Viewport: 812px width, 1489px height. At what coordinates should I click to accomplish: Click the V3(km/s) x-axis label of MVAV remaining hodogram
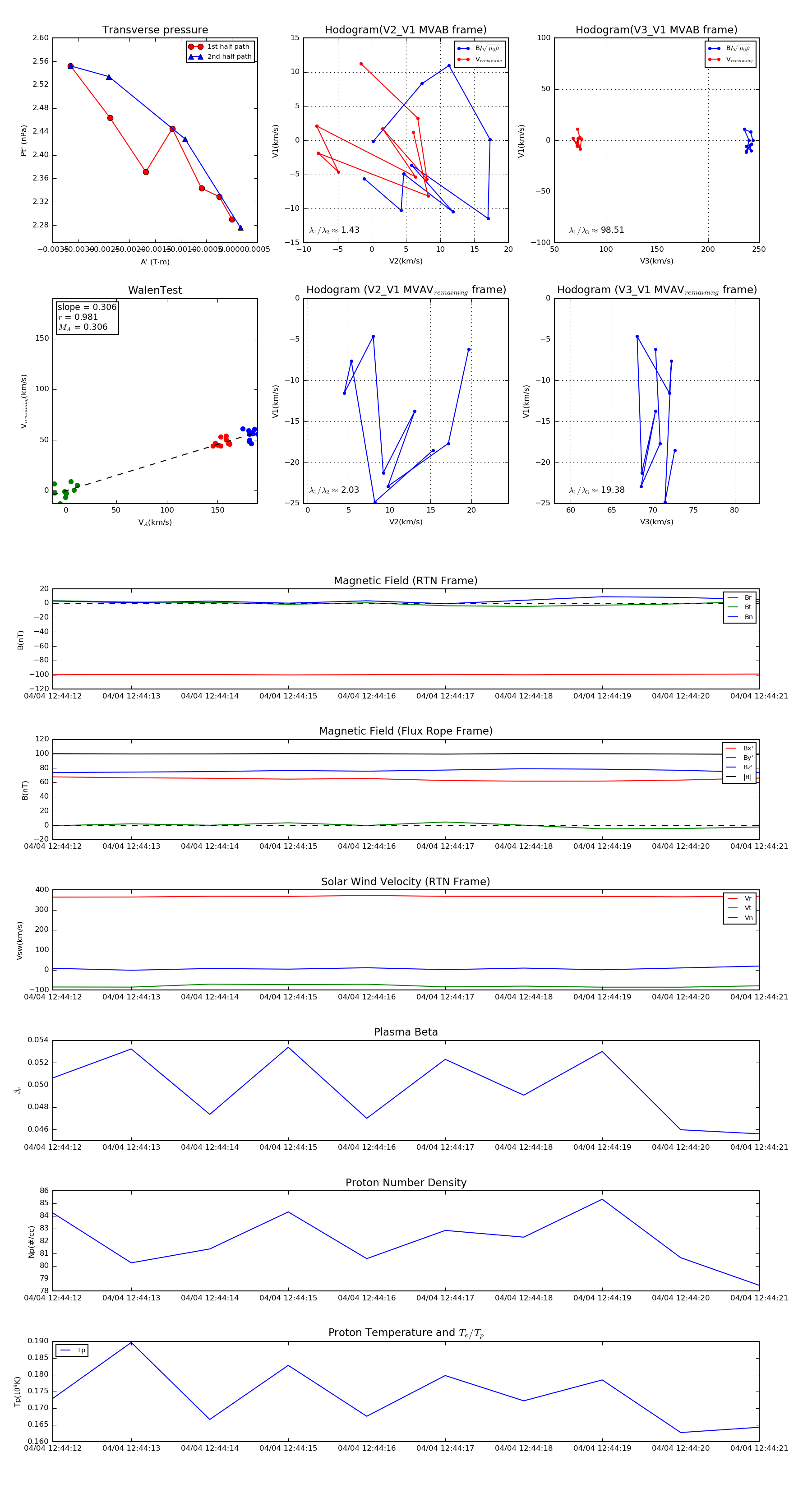tap(656, 522)
